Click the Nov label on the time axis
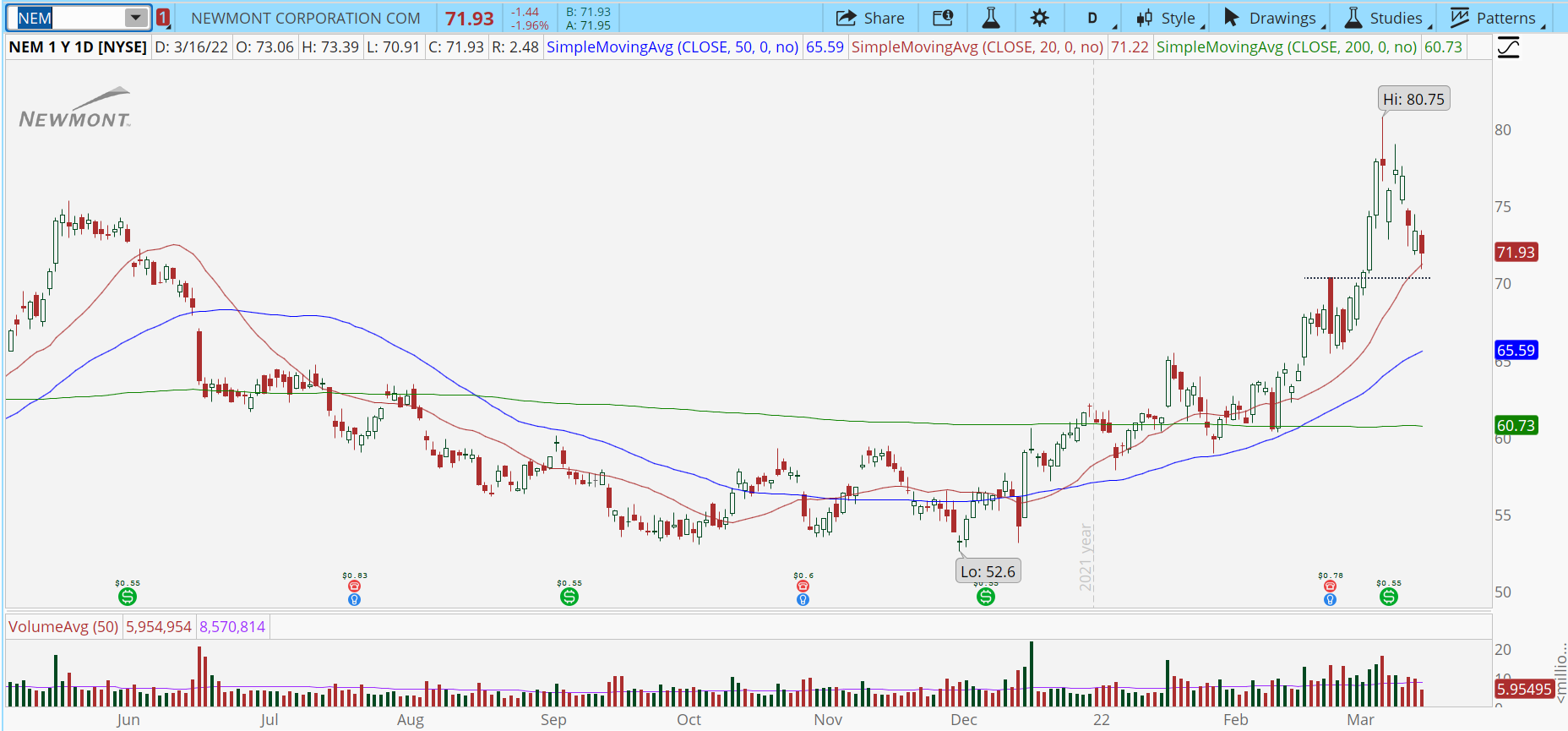The height and width of the screenshot is (731, 1568). tap(828, 720)
